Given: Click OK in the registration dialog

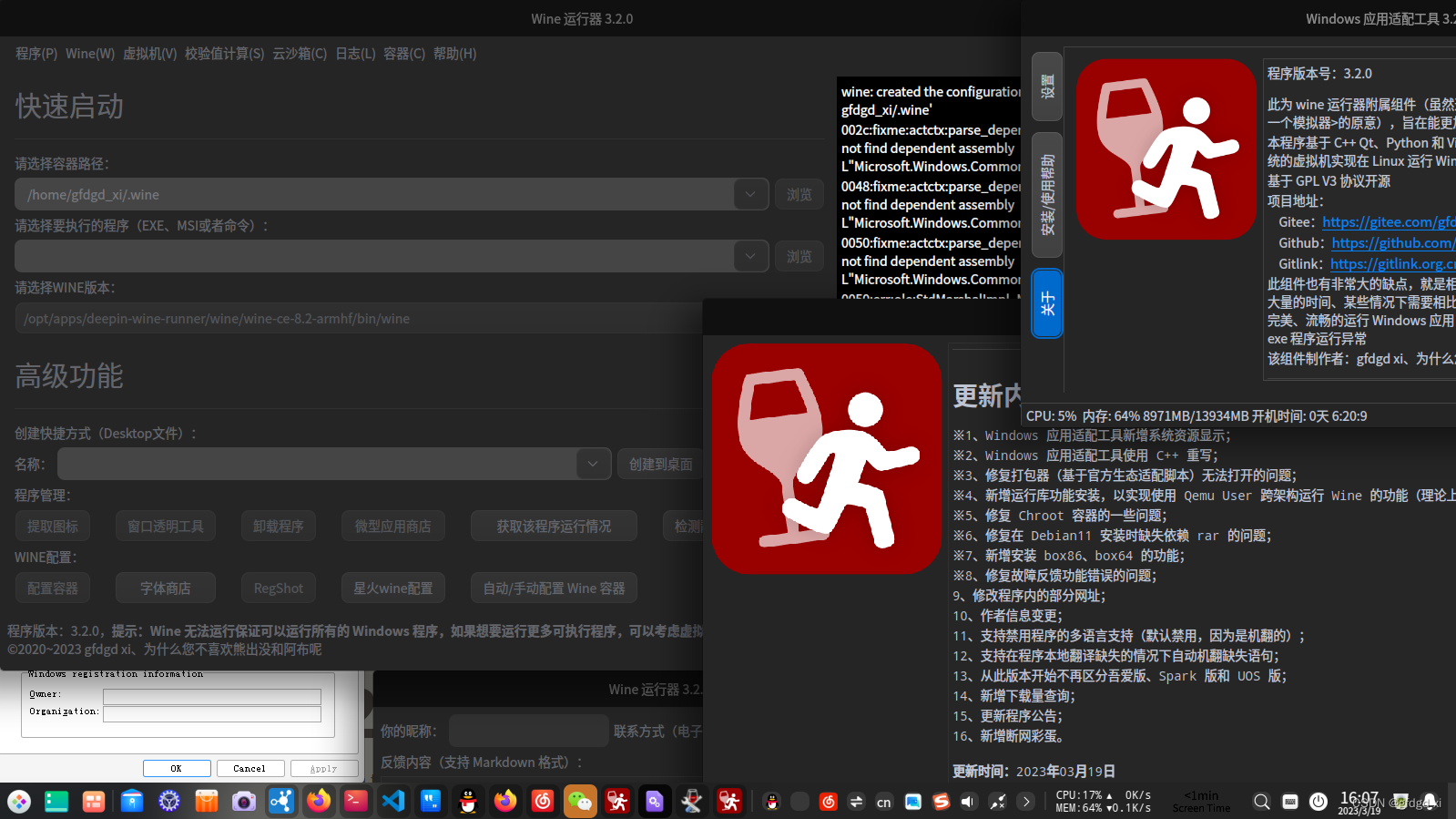Looking at the screenshot, I should (177, 768).
